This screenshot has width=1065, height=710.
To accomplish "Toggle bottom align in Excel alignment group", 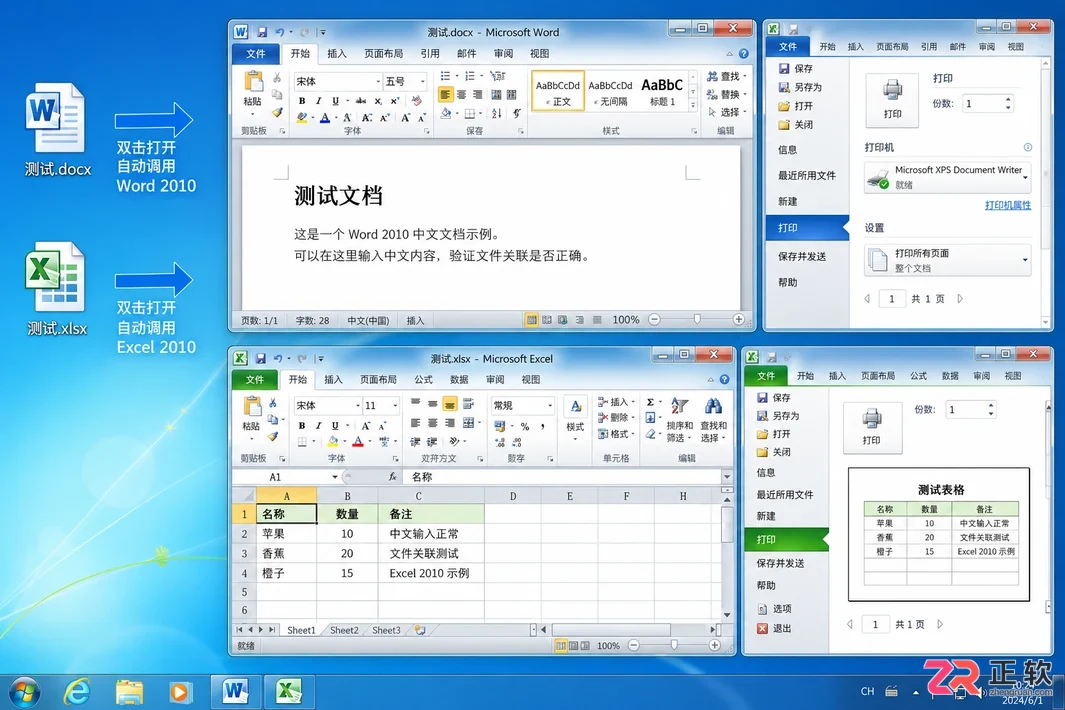I will coord(450,404).
